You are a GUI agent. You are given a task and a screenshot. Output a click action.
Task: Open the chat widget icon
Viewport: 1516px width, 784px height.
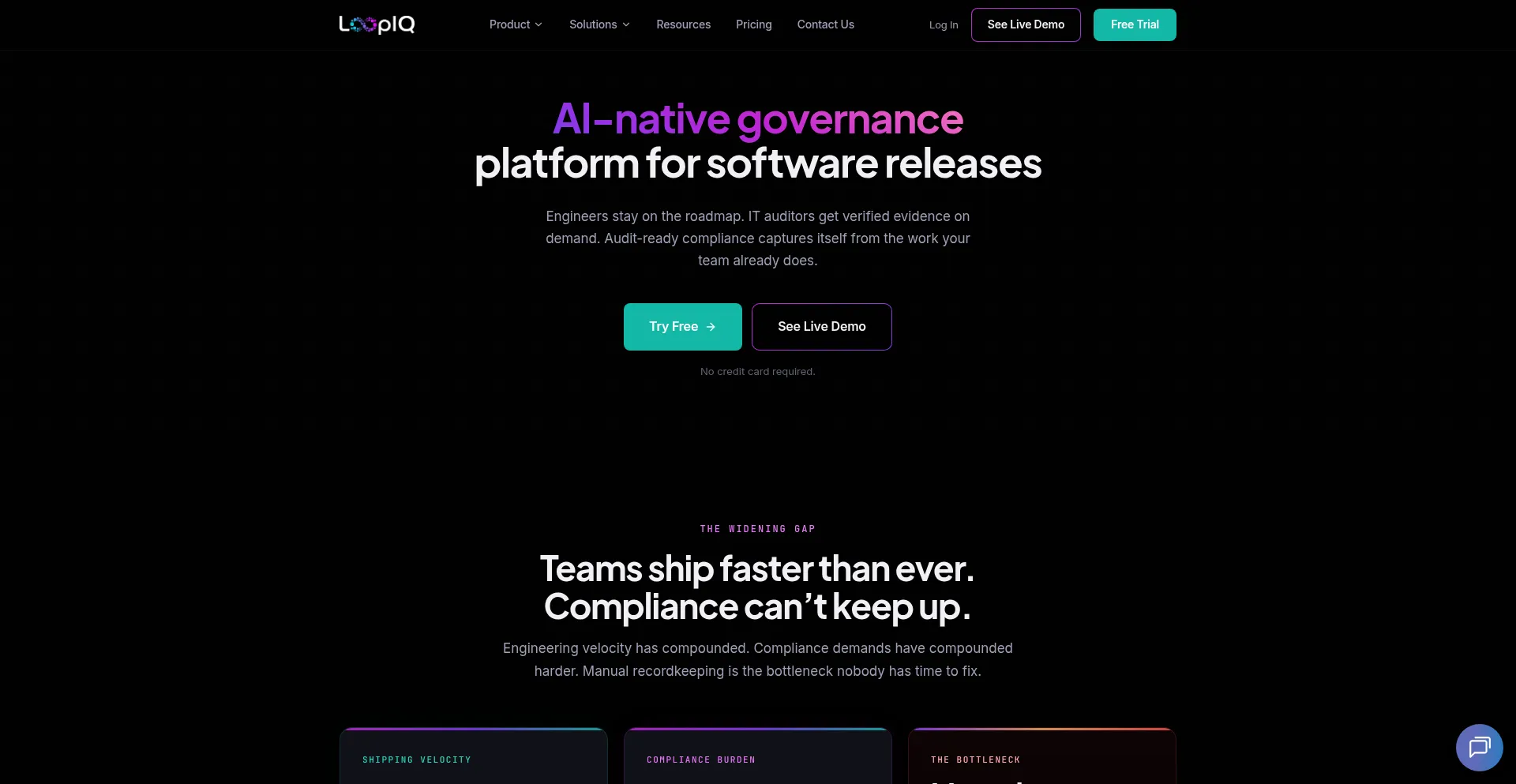click(1479, 747)
